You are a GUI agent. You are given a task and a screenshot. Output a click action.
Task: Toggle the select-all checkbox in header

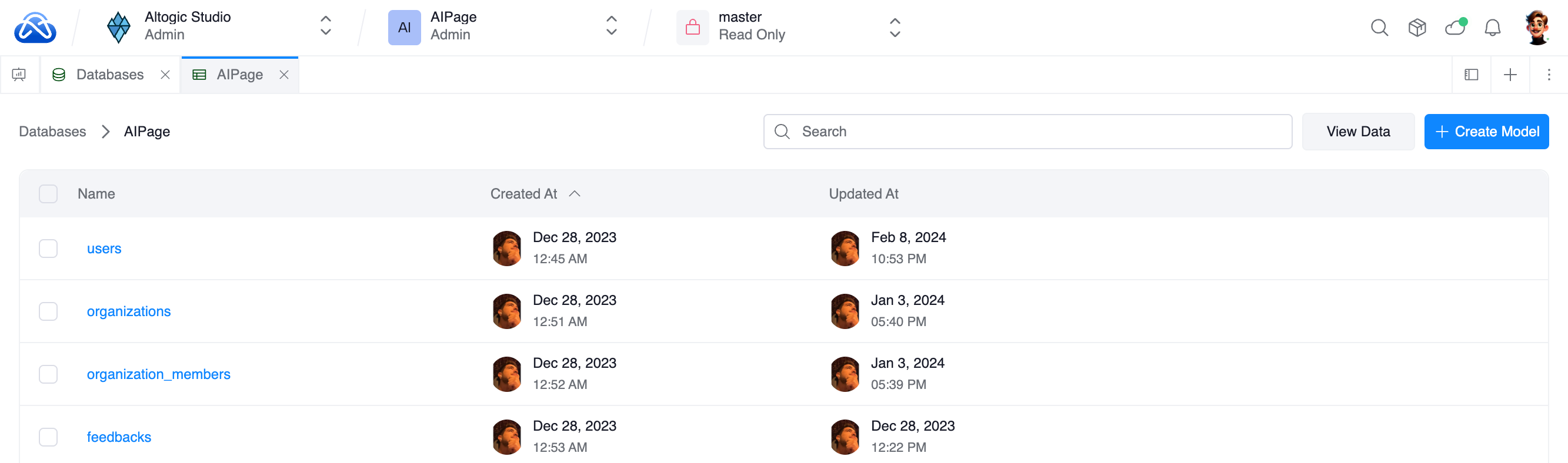(48, 194)
